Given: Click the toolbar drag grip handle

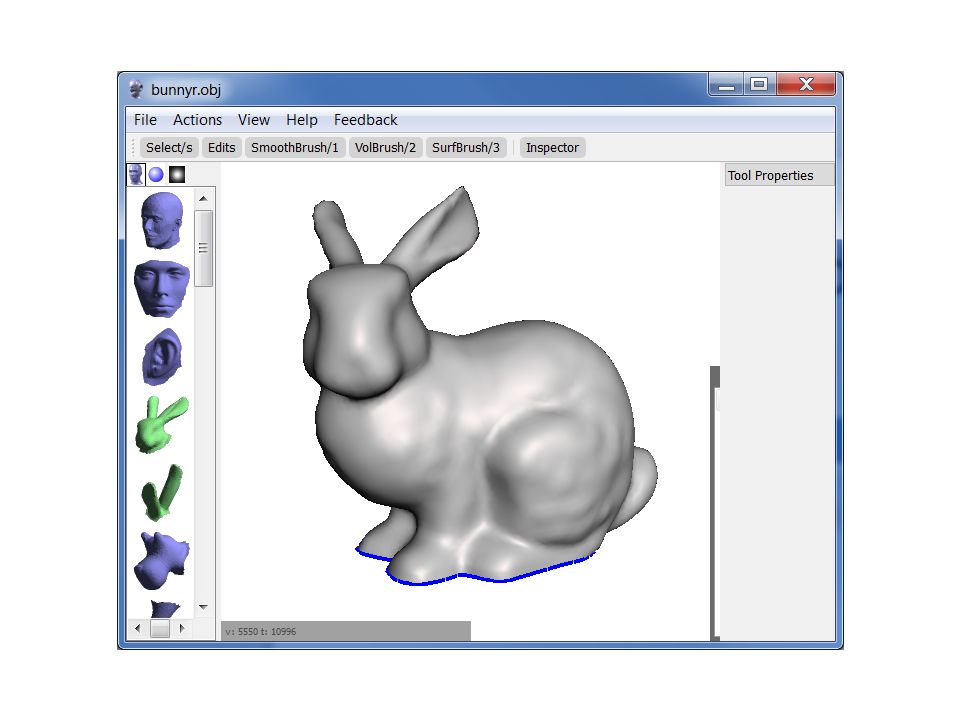Looking at the screenshot, I should tap(133, 148).
